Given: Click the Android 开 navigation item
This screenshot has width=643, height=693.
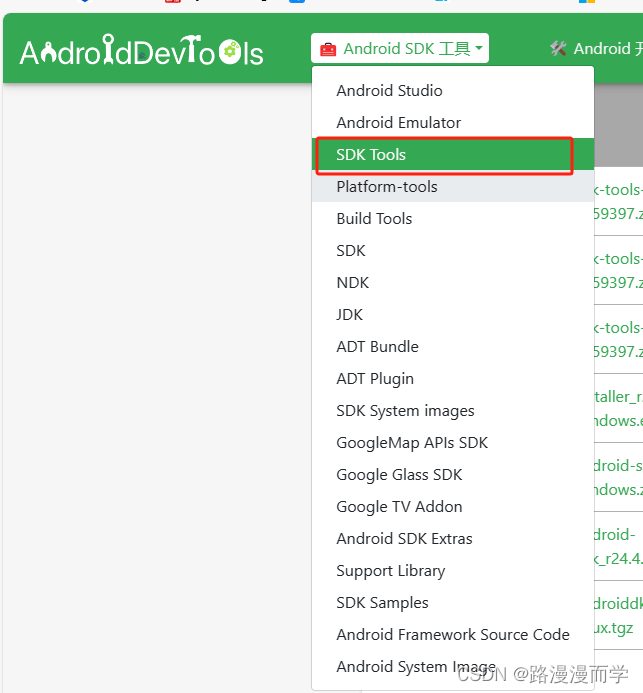Looking at the screenshot, I should click(597, 48).
